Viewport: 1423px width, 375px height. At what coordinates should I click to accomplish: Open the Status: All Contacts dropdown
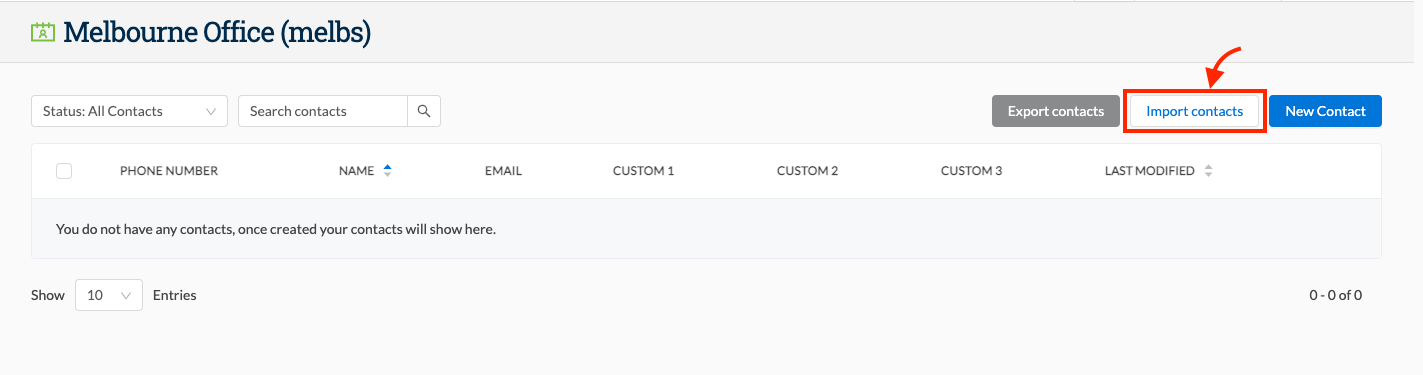(x=130, y=111)
